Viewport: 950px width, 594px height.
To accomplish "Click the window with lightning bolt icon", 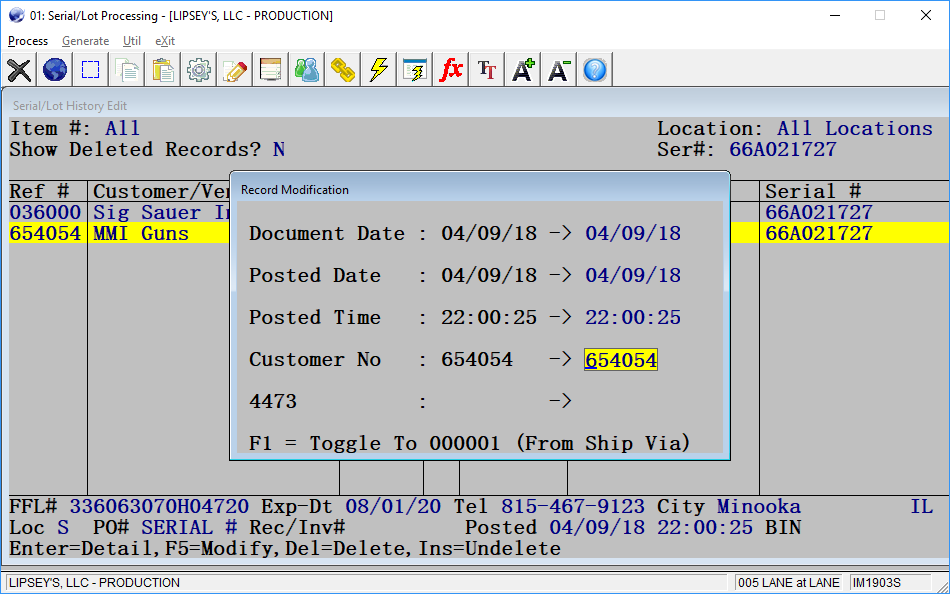I will (414, 70).
